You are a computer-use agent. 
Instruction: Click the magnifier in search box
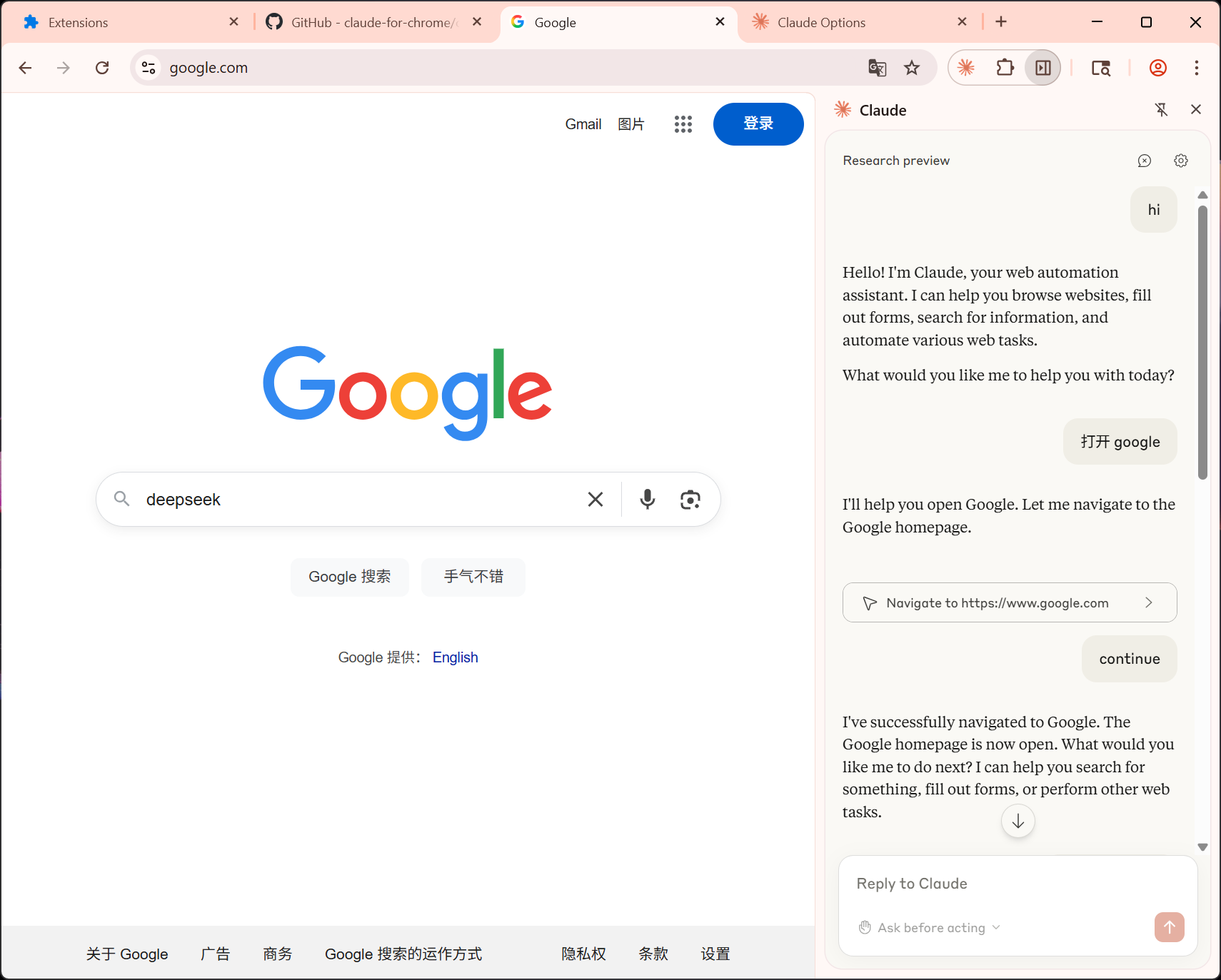click(x=122, y=499)
